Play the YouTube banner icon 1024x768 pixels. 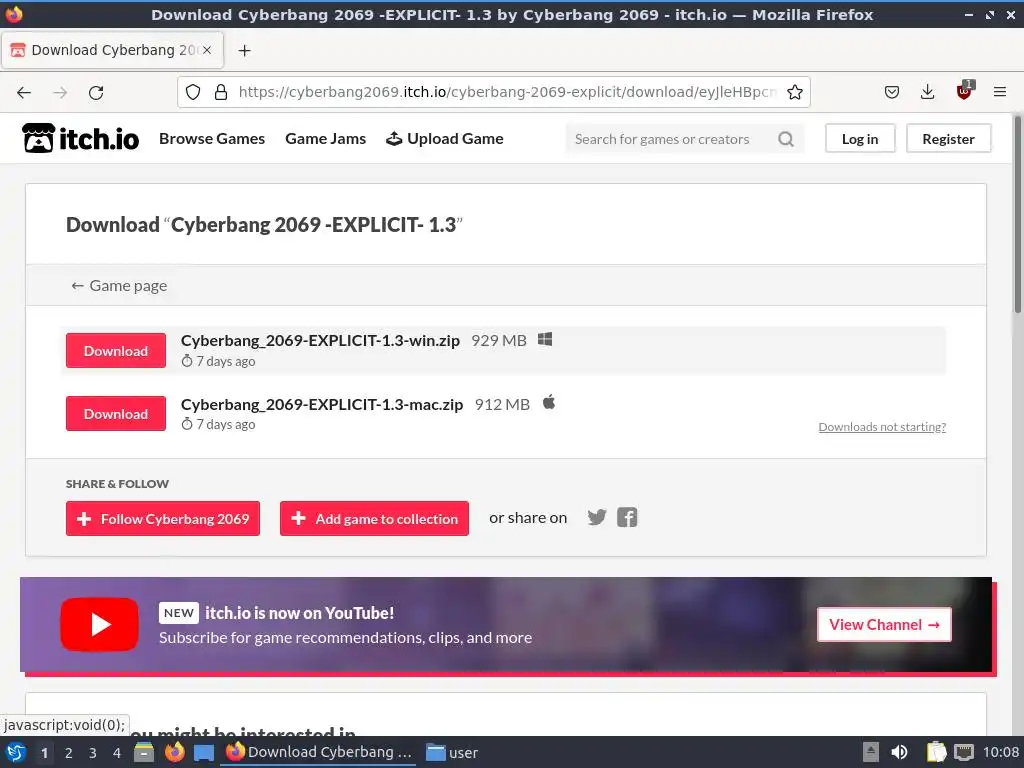coord(99,624)
